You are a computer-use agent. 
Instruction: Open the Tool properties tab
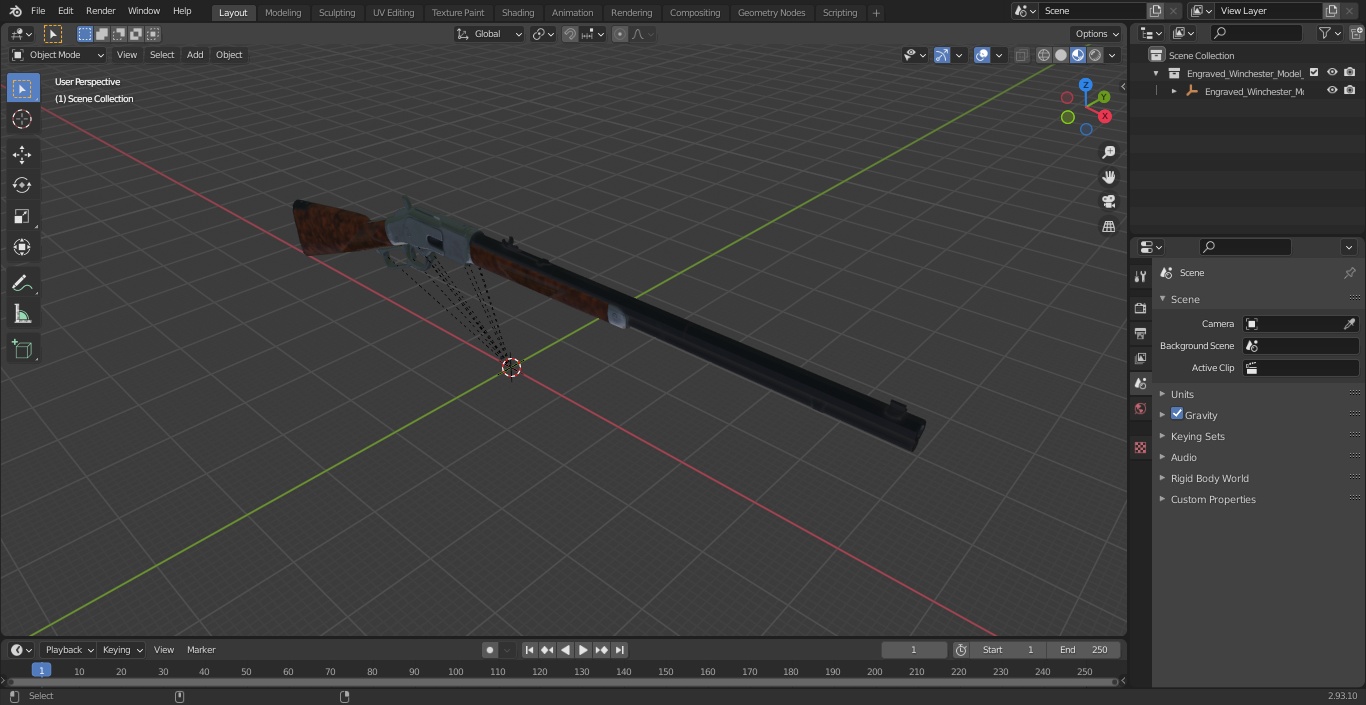1140,276
